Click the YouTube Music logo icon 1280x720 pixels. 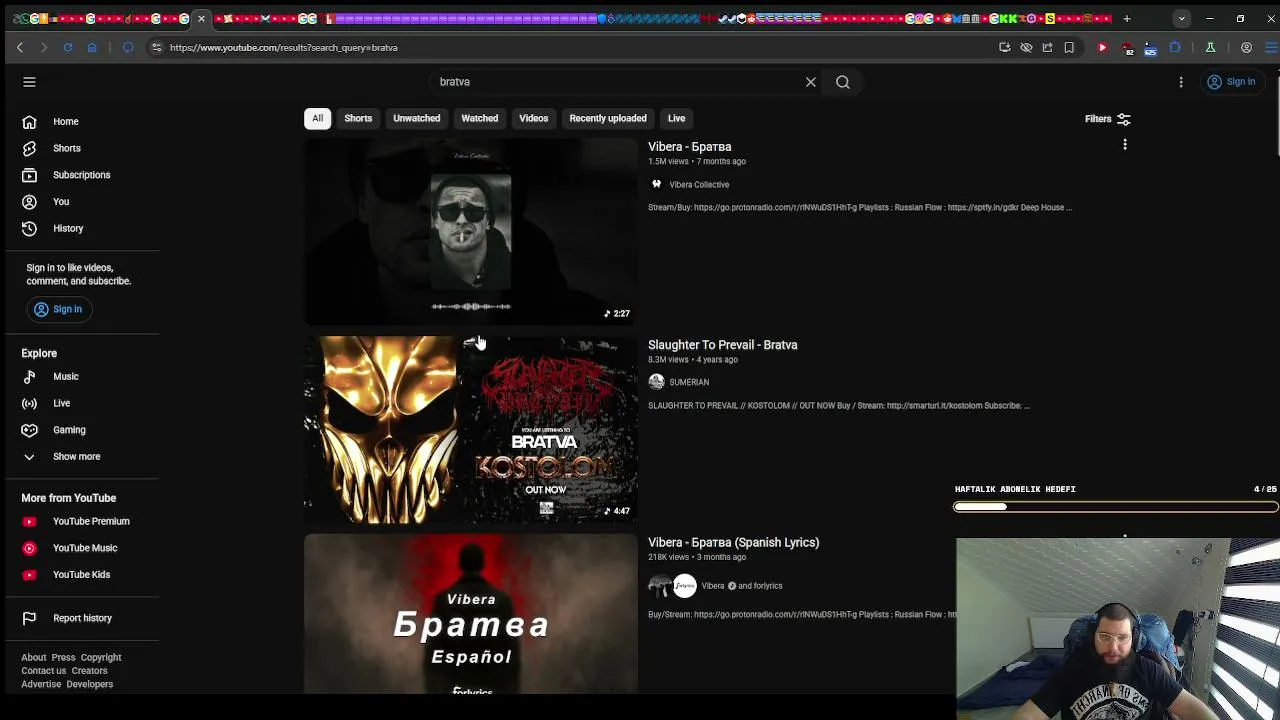pos(29,548)
